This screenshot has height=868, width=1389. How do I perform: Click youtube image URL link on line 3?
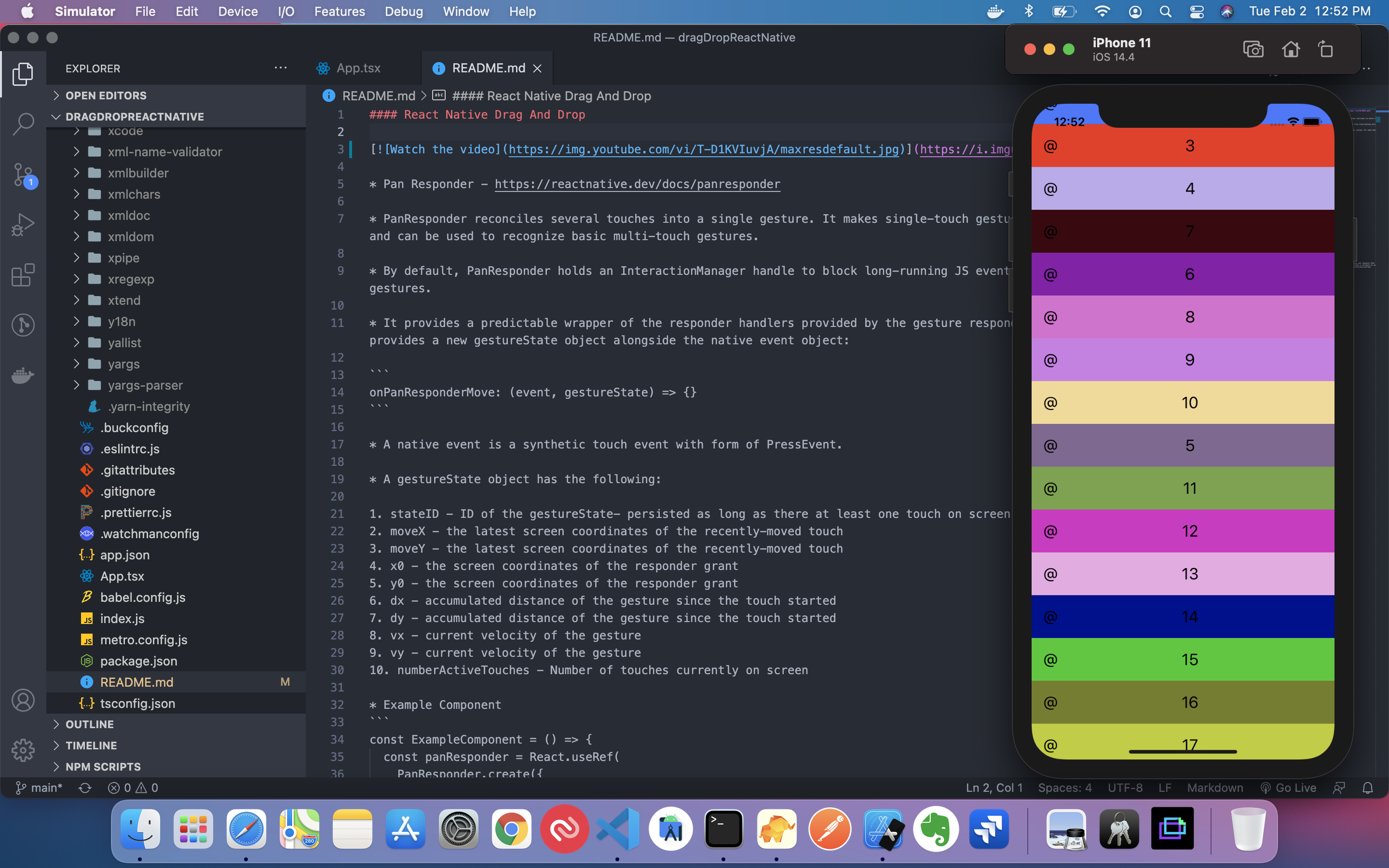[x=703, y=149]
